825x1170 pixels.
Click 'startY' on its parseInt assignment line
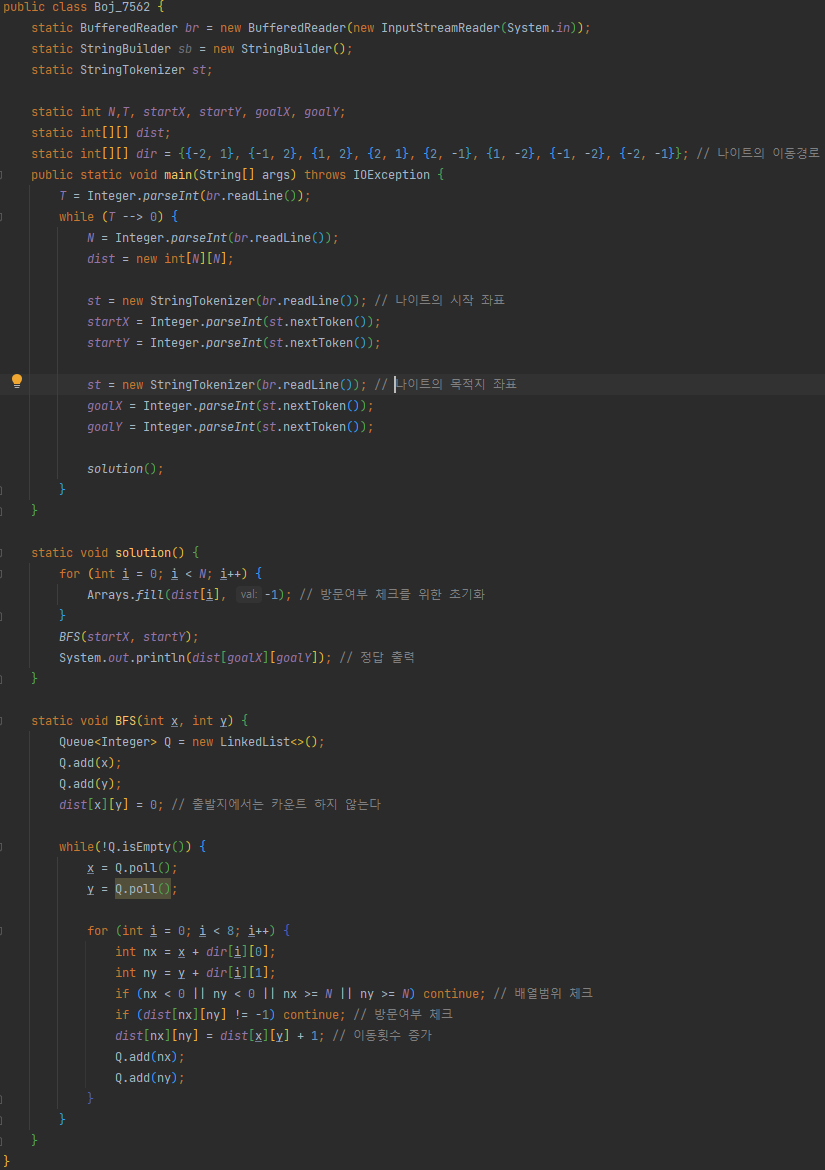[x=108, y=342]
